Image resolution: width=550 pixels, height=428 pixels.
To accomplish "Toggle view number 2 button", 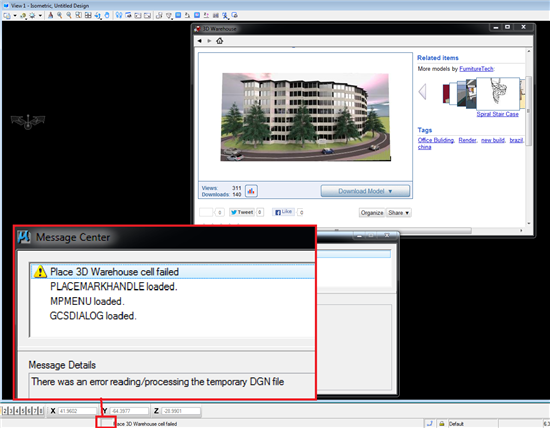I will point(5,411).
